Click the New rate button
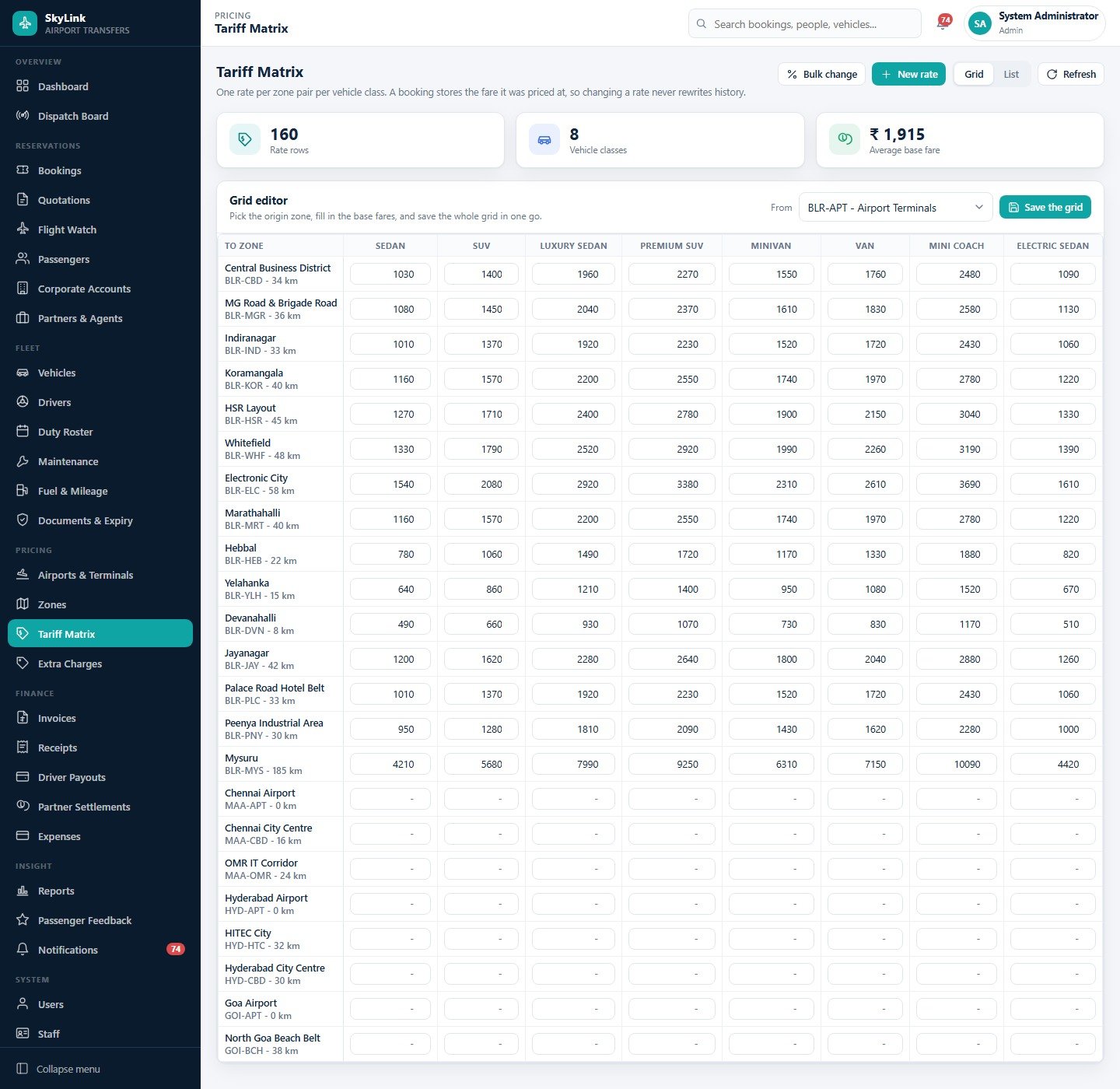The height and width of the screenshot is (1089, 1120). click(x=908, y=74)
